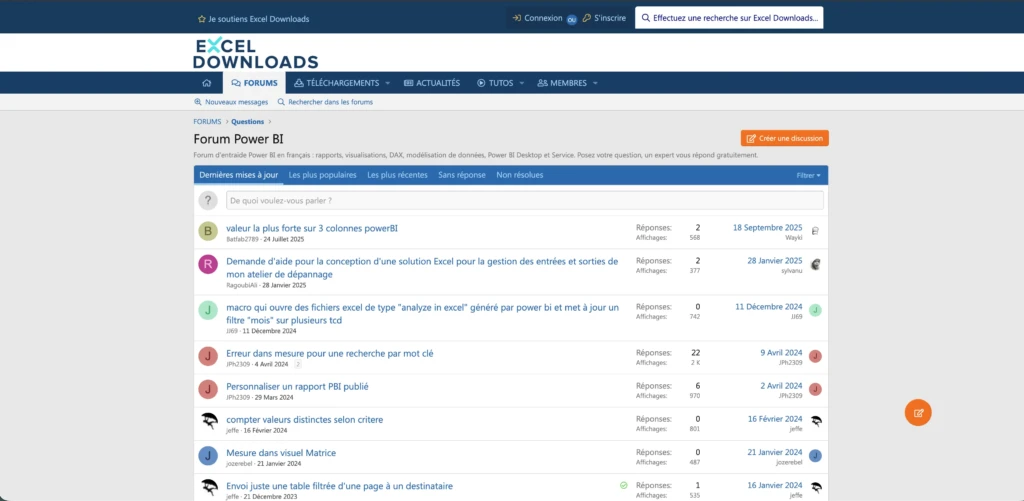The width and height of the screenshot is (1024, 501).
Task: Click JJ69's small avatar in last-post column
Action: coord(815,310)
